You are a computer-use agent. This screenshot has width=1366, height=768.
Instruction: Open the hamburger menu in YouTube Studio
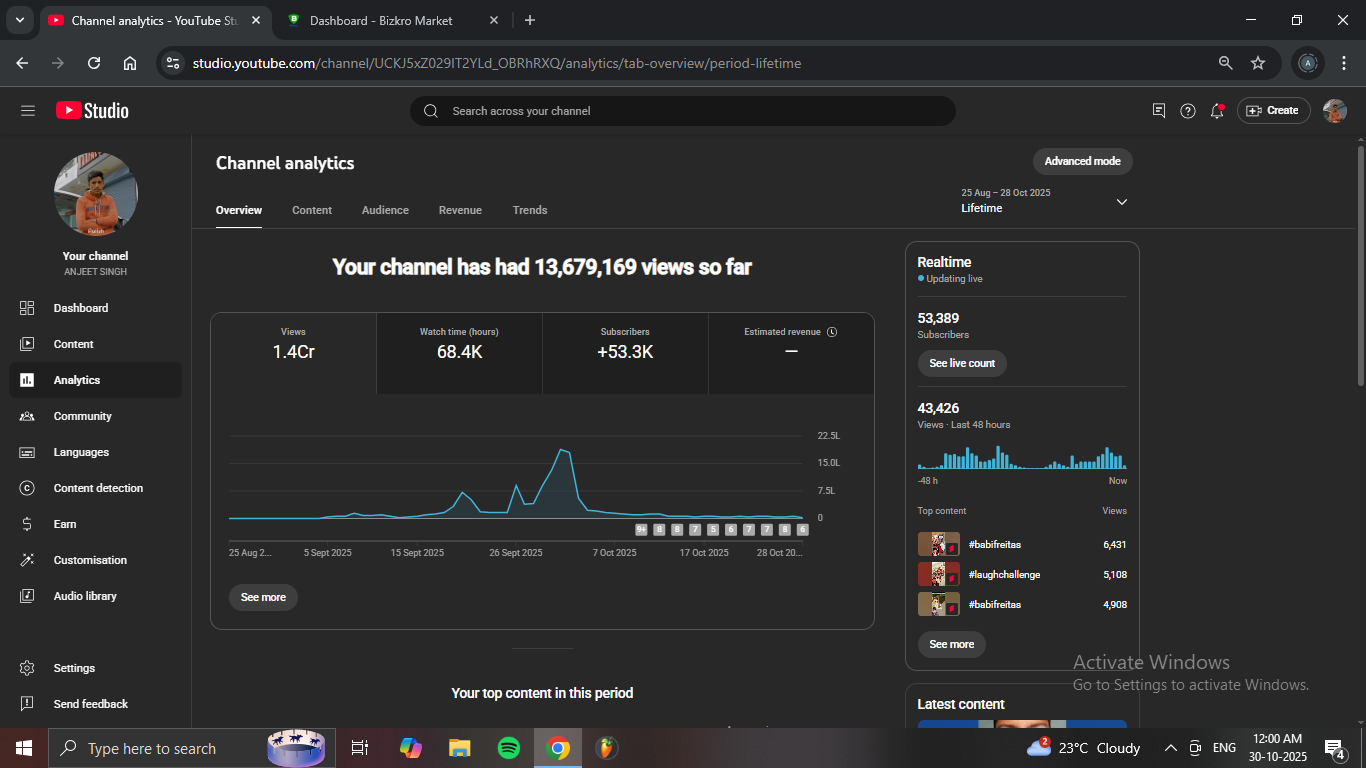pos(28,111)
